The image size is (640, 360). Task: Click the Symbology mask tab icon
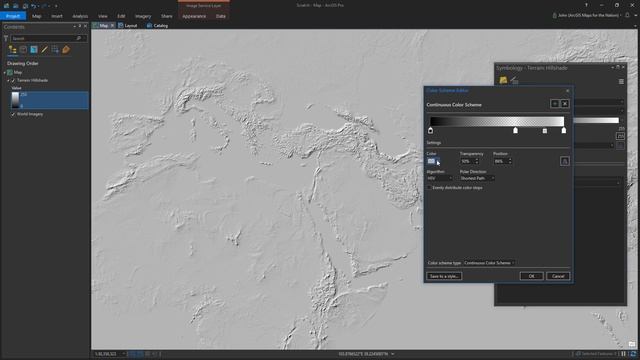pyautogui.click(x=514, y=80)
